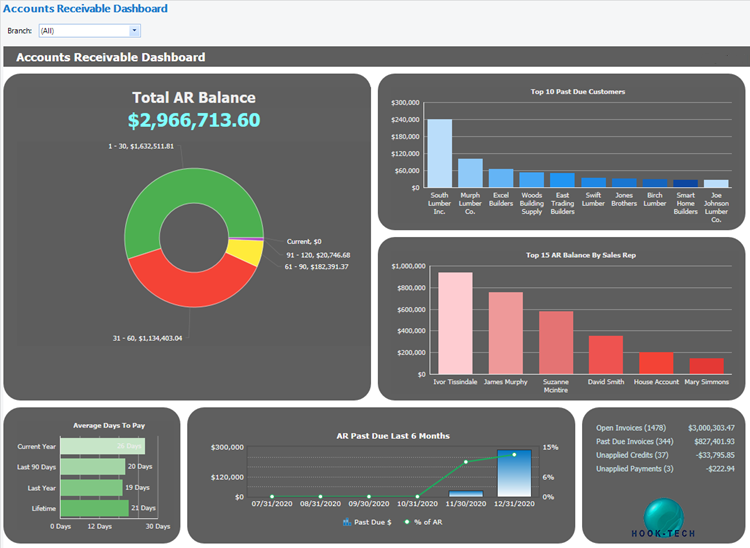Click Past Due Invoices (344) row label
Image resolution: width=750 pixels, height=548 pixels.
tap(635, 441)
